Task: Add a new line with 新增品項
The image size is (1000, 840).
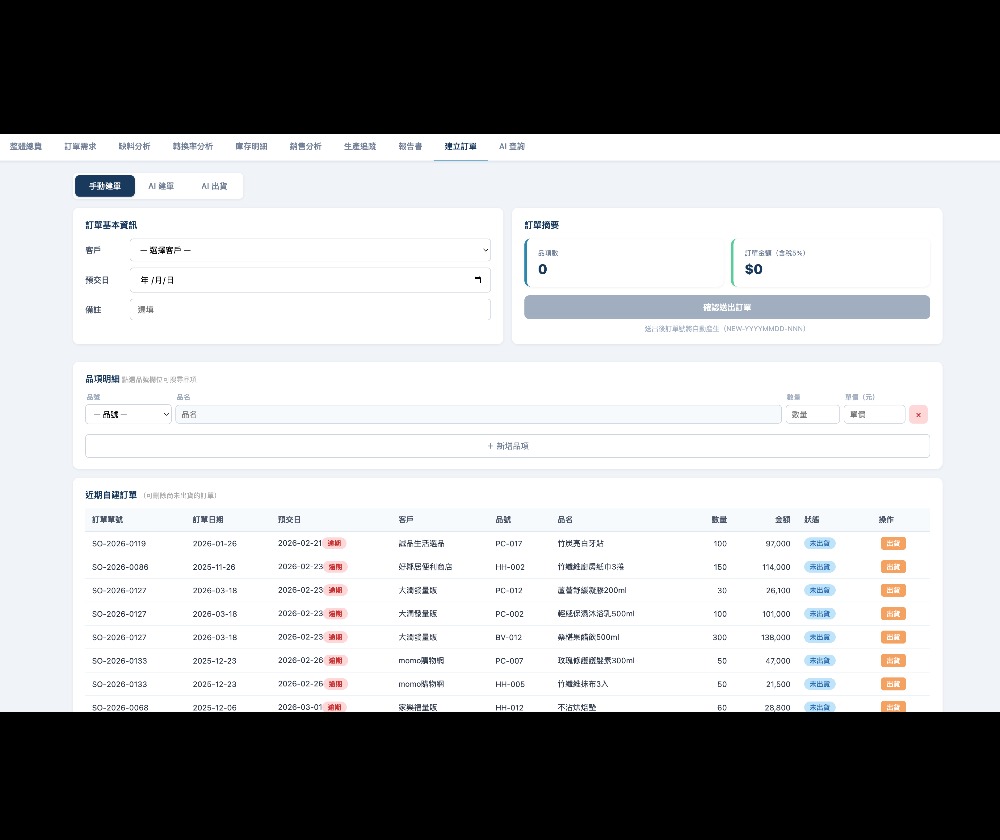Action: click(x=507, y=446)
